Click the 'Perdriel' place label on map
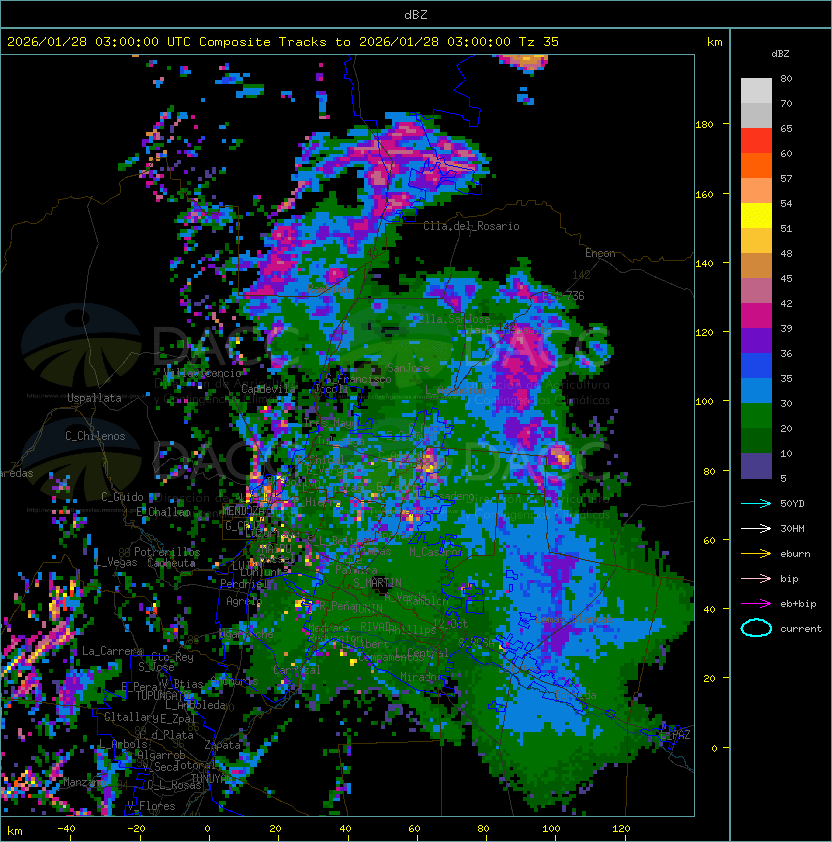 (244, 584)
